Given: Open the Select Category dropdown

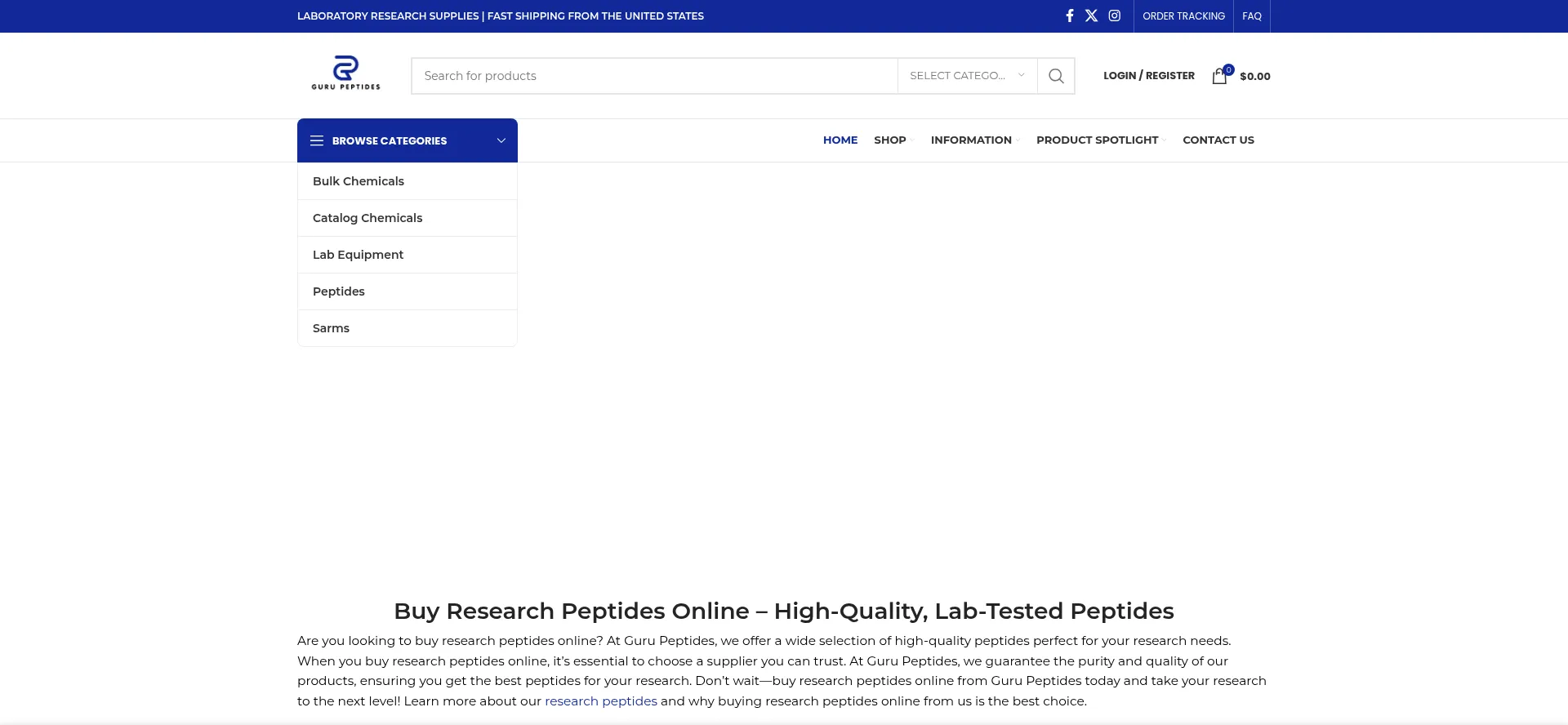Looking at the screenshot, I should pos(967,76).
